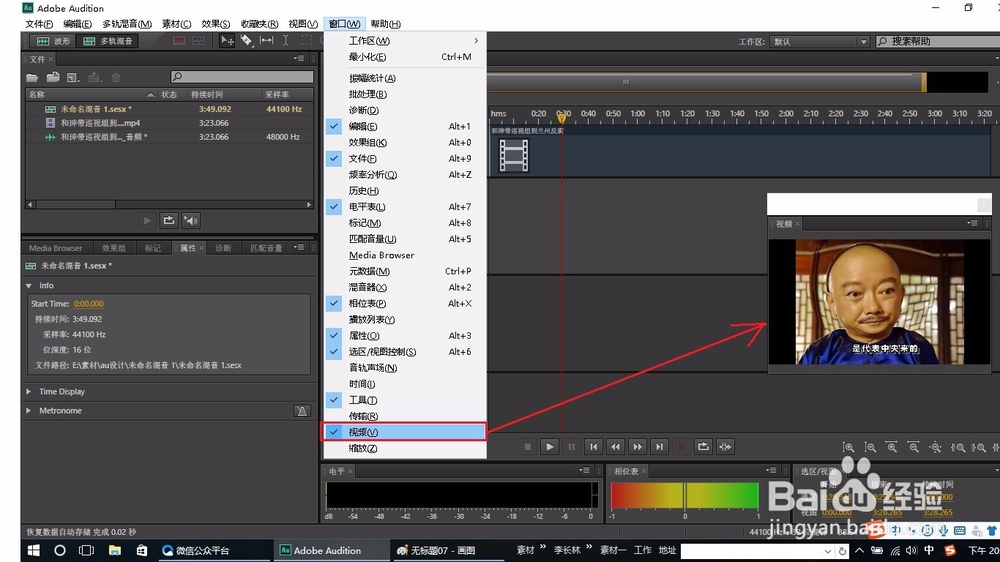Click the video clip thumbnail on the track
Image resolution: width=1000 pixels, height=562 pixels.
coord(513,155)
